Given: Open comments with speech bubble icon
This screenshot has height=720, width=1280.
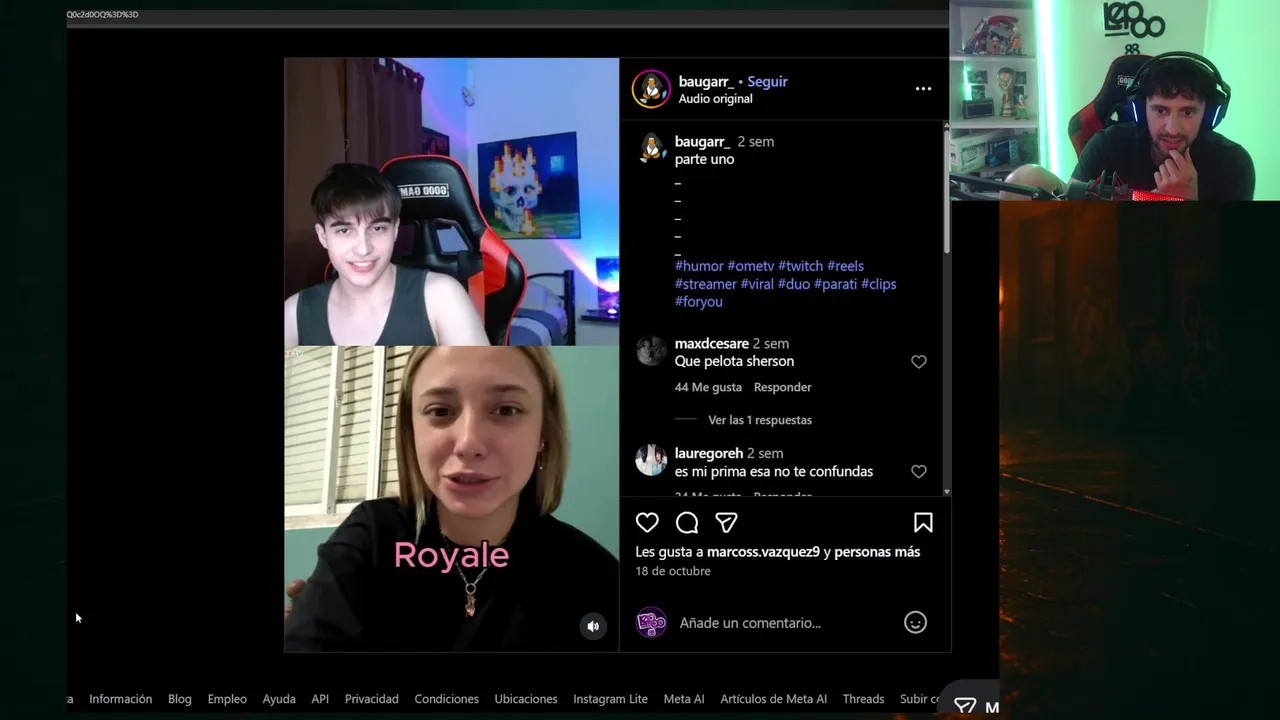Looking at the screenshot, I should point(687,522).
